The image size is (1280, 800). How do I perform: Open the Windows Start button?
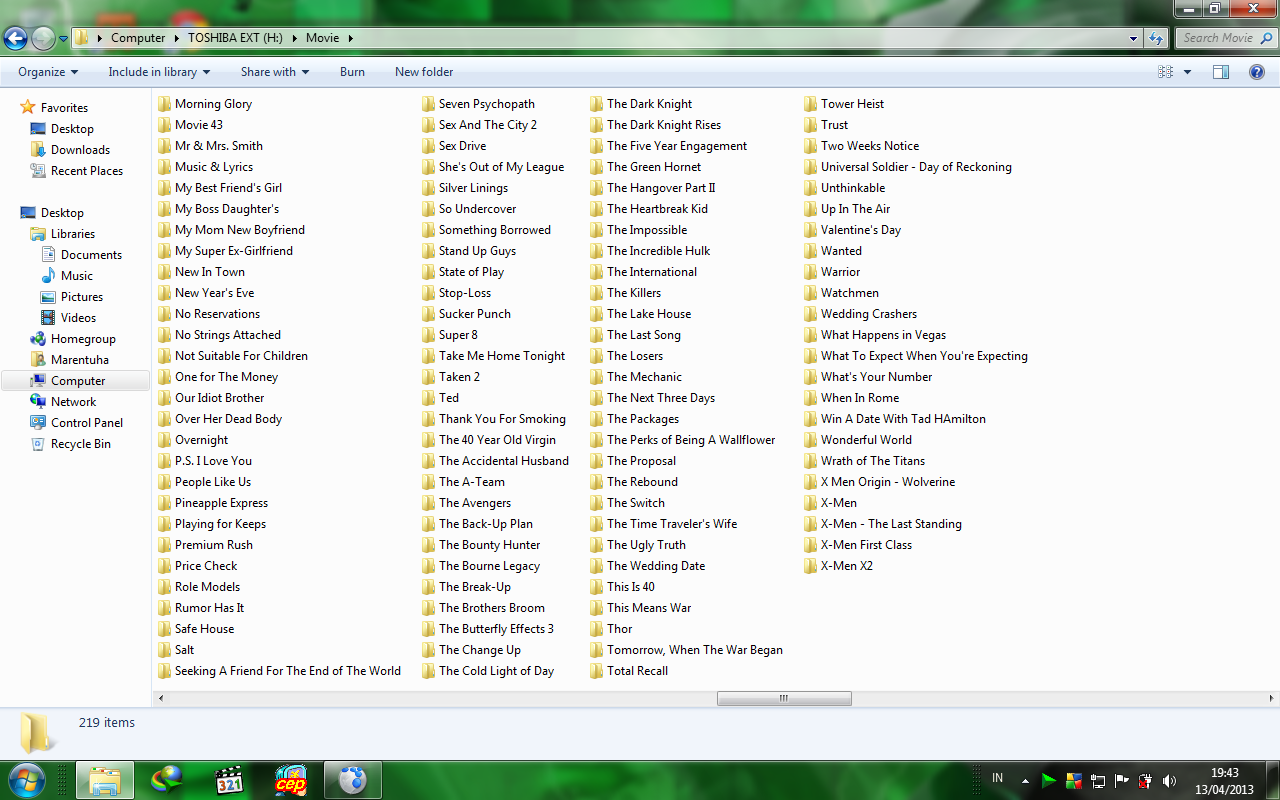coord(27,780)
